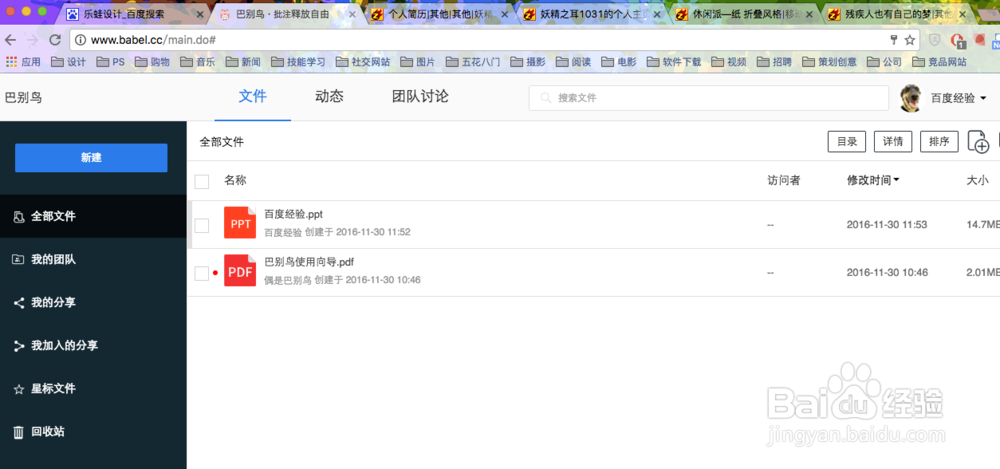Click the 目录 button
The image size is (1000, 469).
(x=846, y=142)
